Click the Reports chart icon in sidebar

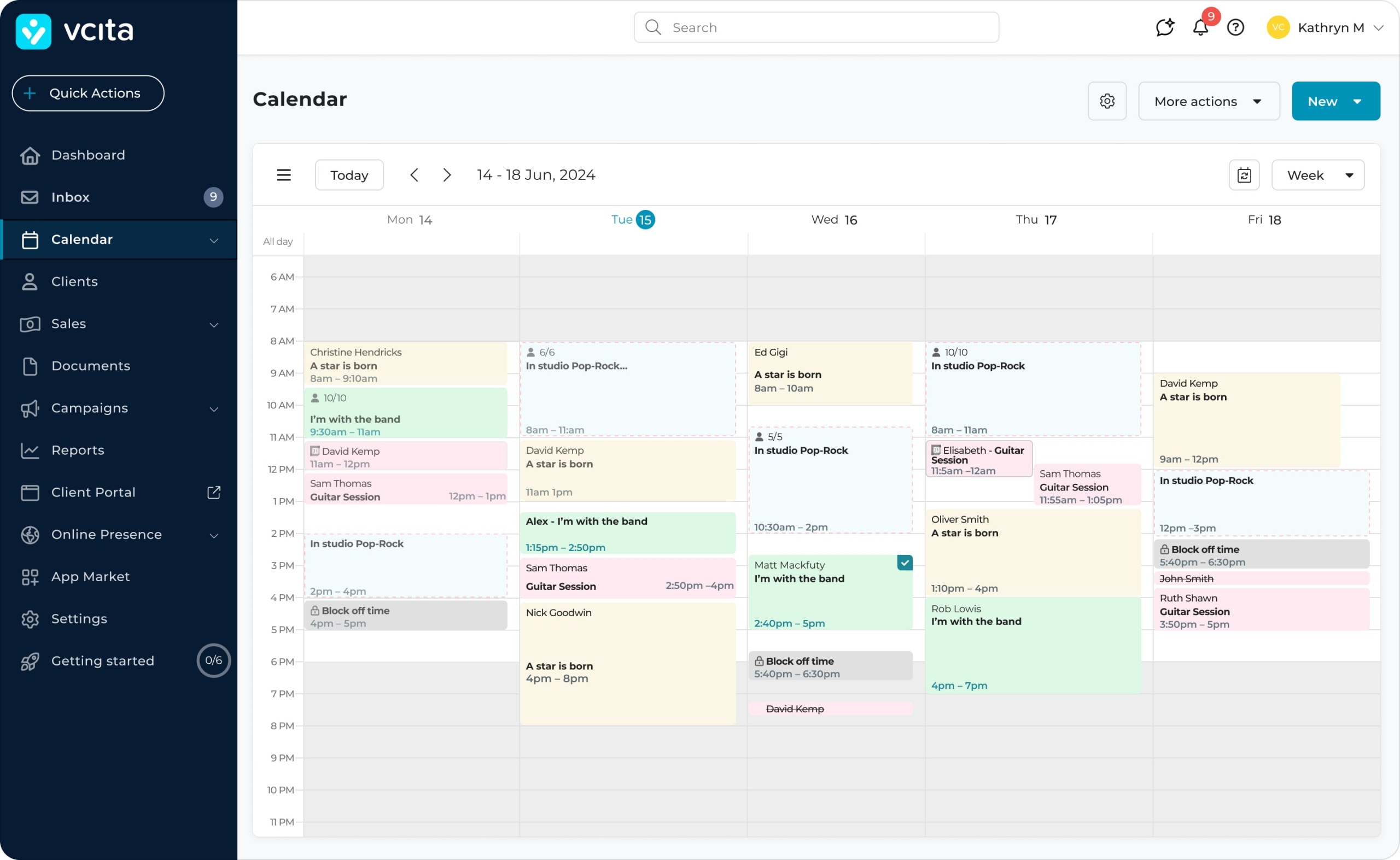click(x=31, y=450)
